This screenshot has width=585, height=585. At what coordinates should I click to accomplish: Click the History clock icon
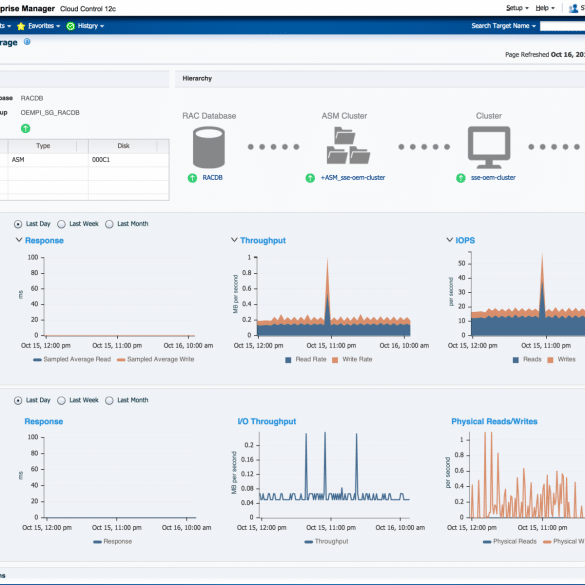(x=71, y=26)
